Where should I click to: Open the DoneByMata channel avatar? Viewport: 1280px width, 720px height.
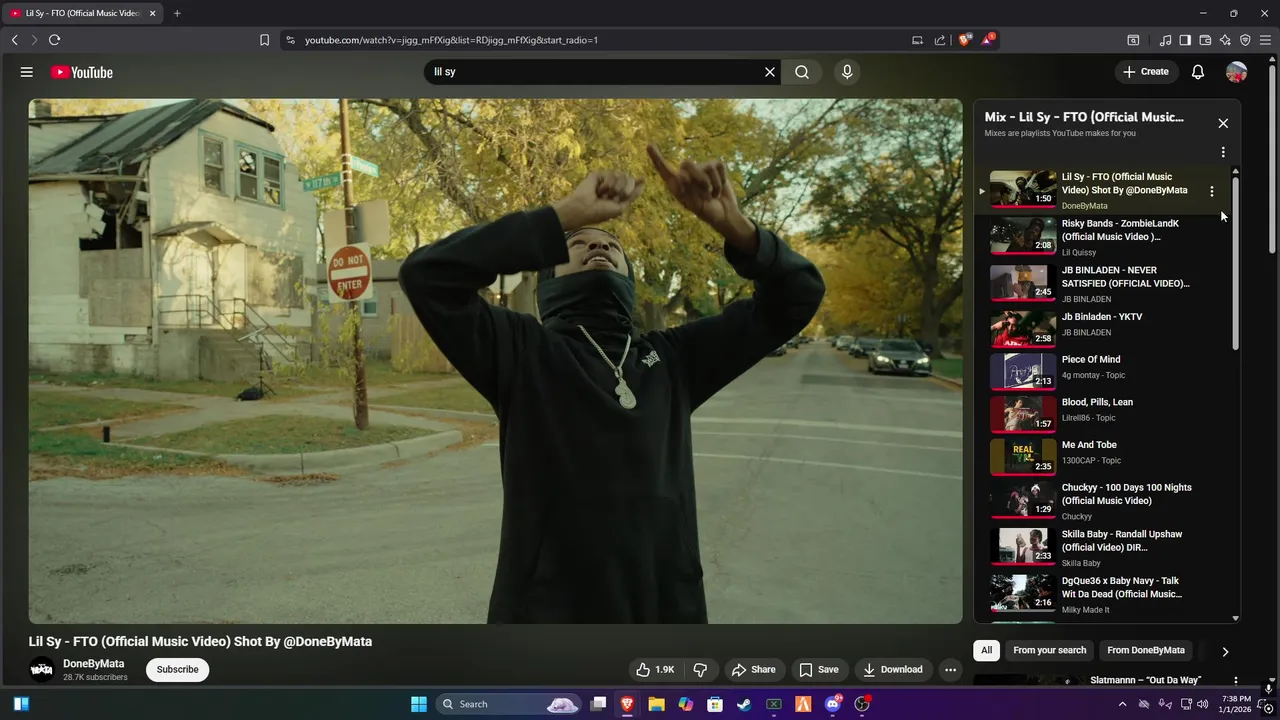[x=41, y=670]
